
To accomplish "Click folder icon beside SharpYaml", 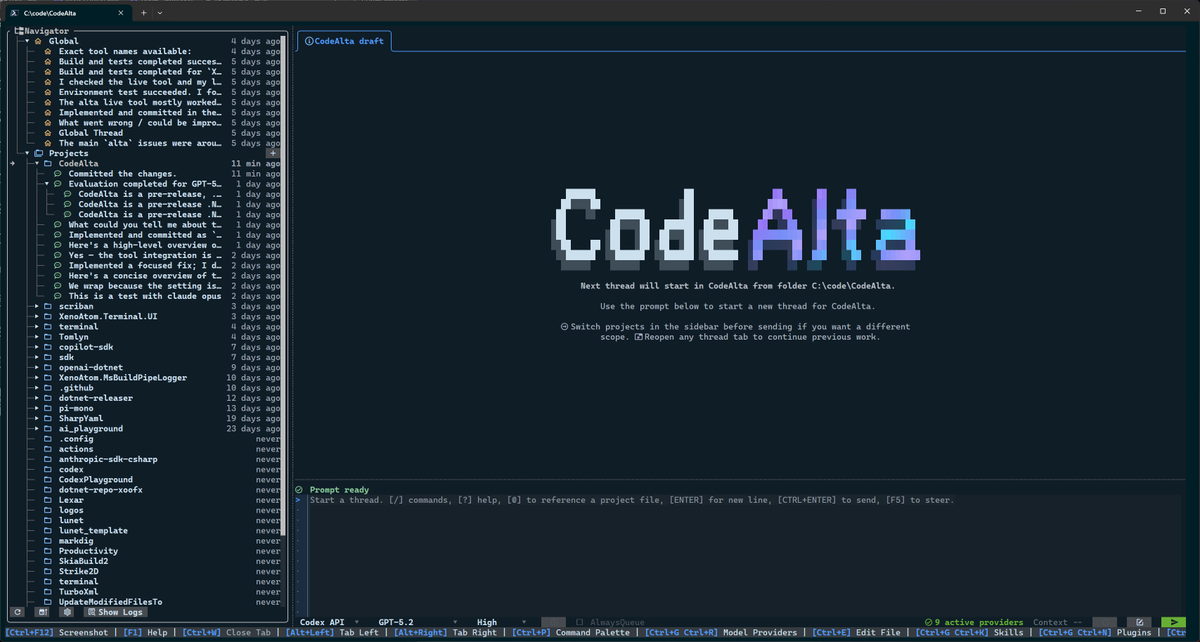I will point(48,418).
